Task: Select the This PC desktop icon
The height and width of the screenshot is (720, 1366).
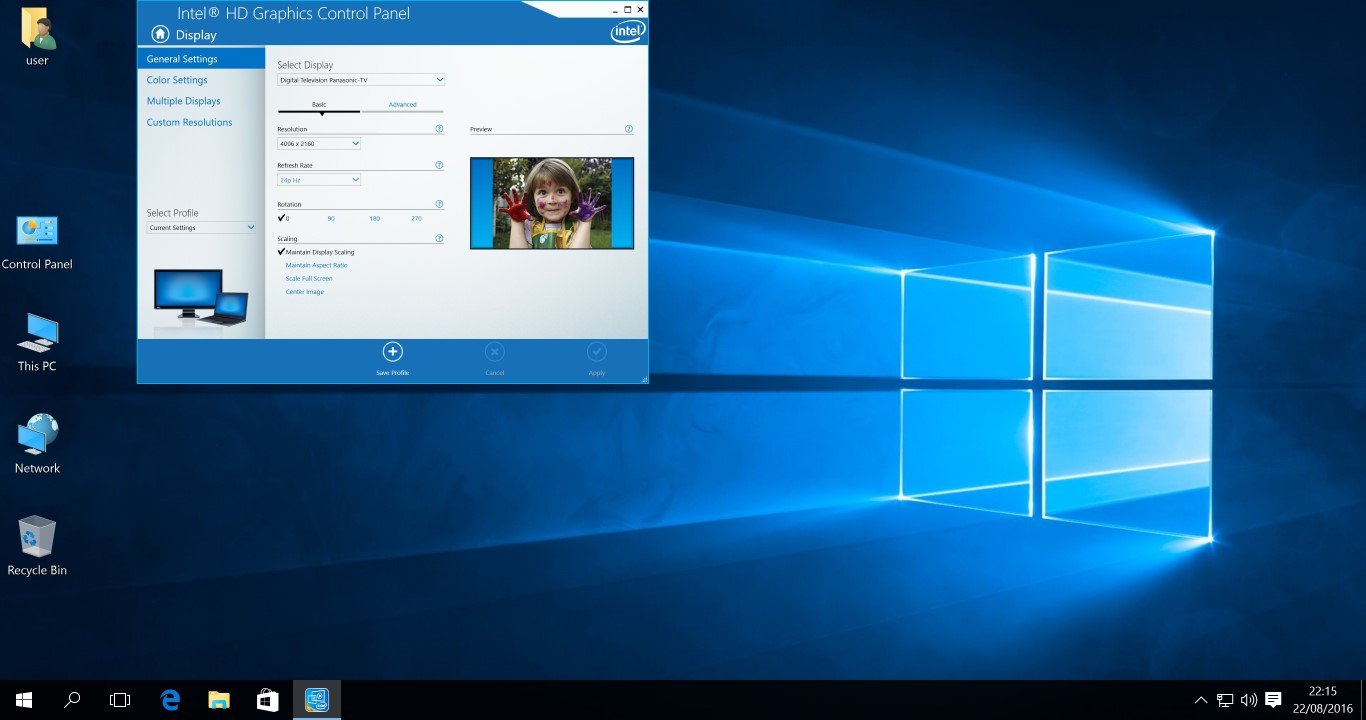Action: point(37,343)
